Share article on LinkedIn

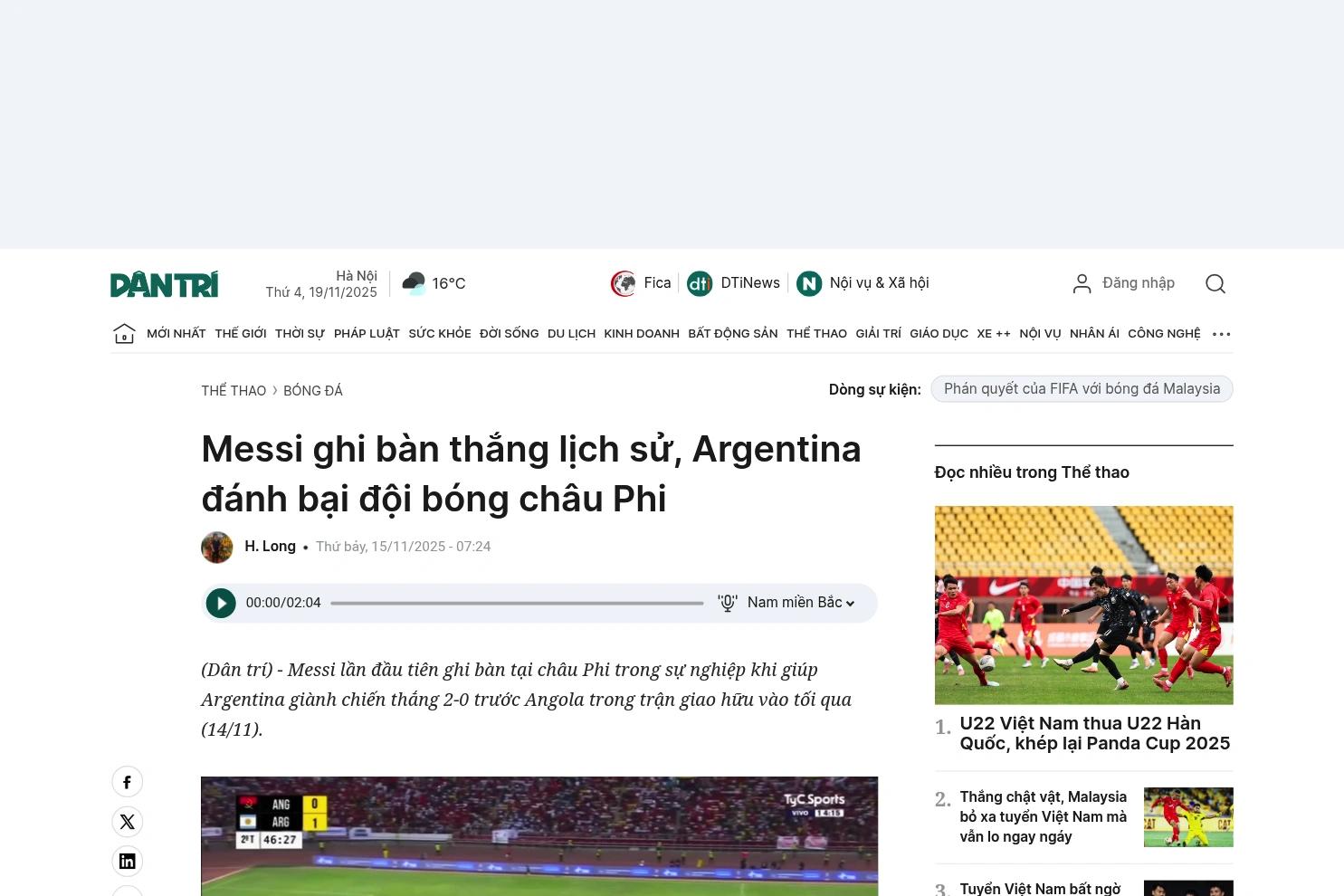point(128,862)
